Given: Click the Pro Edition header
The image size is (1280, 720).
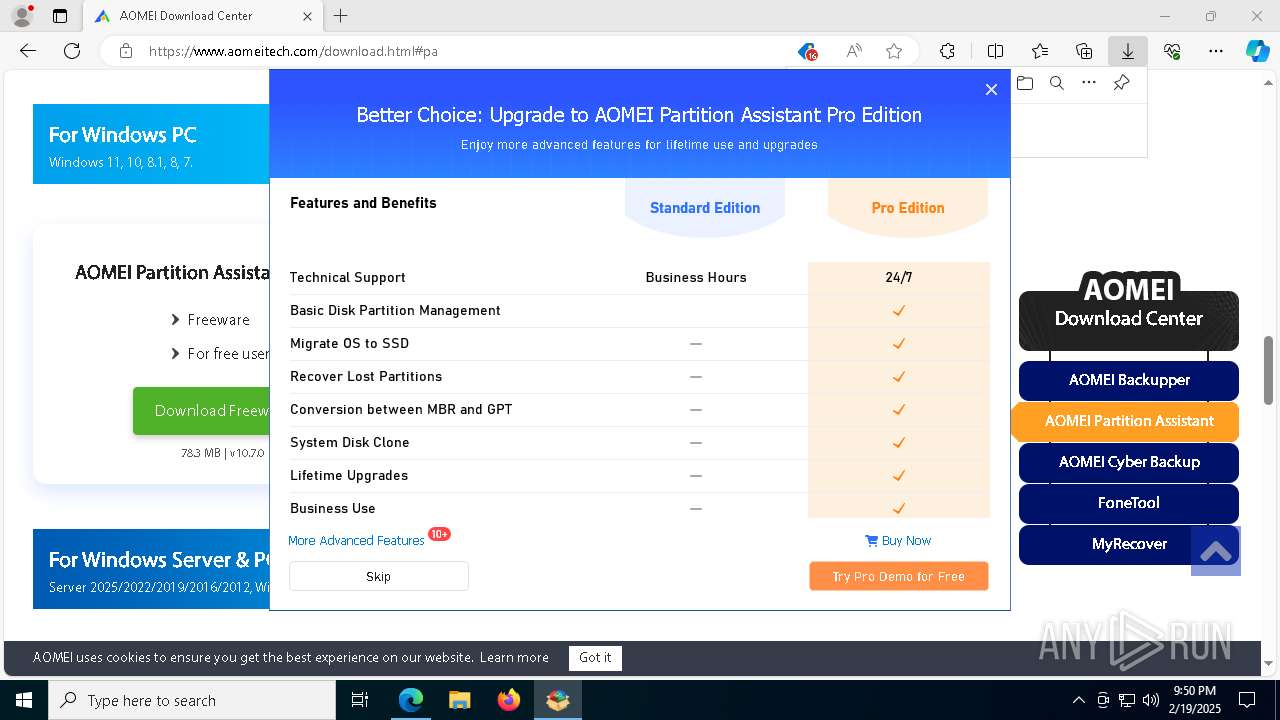Looking at the screenshot, I should [x=908, y=208].
